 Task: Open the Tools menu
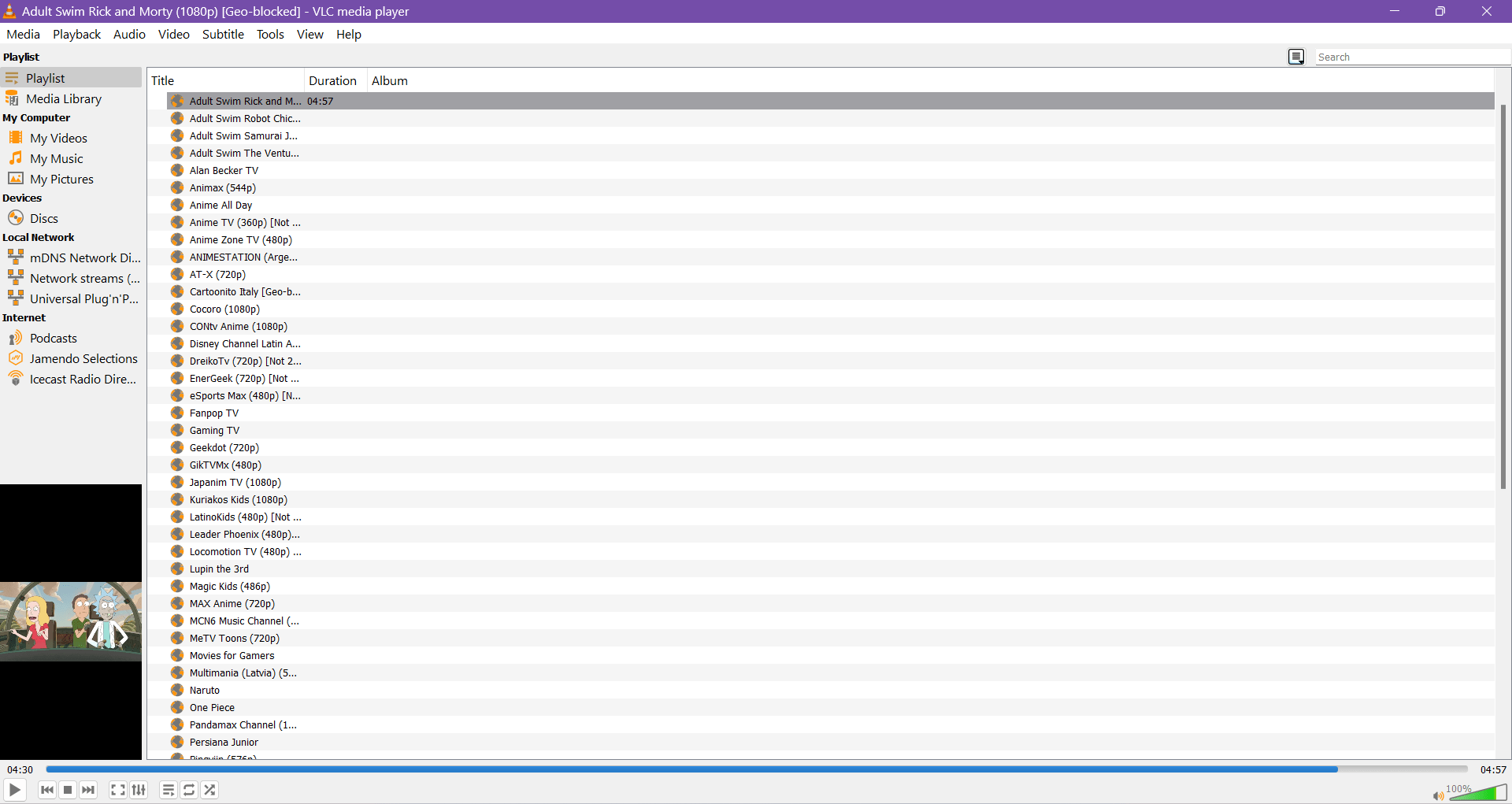point(270,34)
